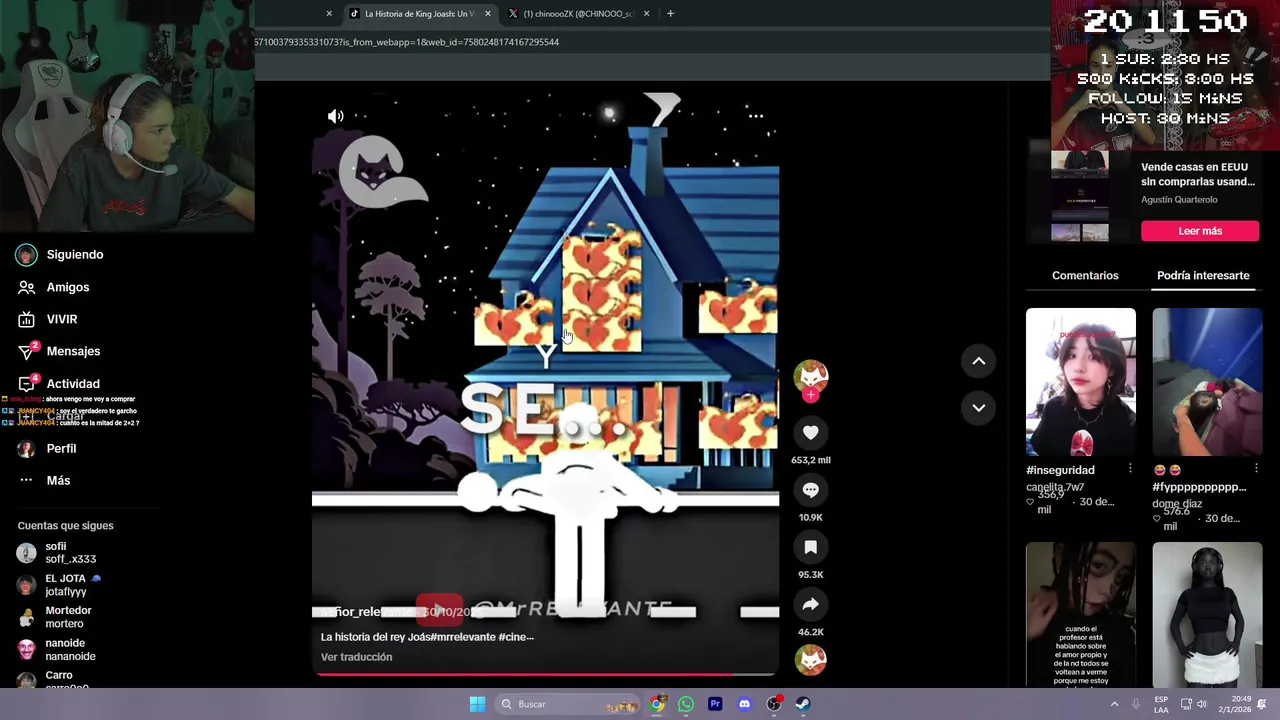The width and height of the screenshot is (1280, 720).
Task: Open a new browser tab
Action: coord(670,14)
